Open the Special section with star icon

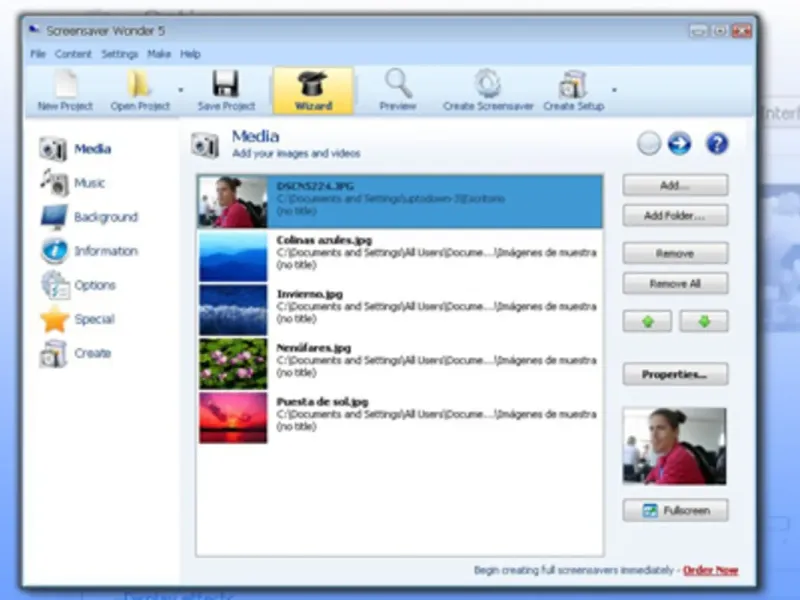(78, 319)
